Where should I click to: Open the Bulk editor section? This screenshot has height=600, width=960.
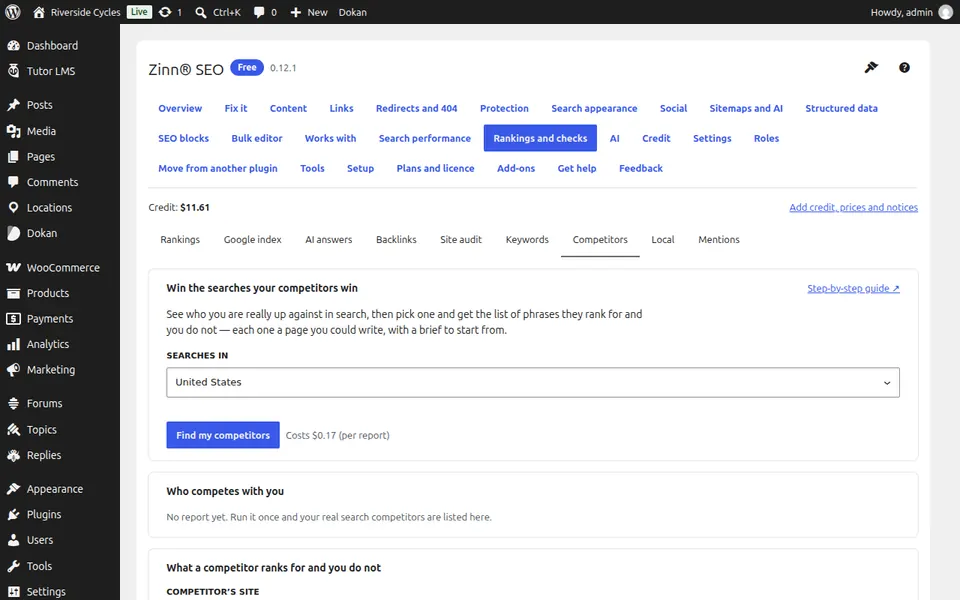click(x=257, y=138)
